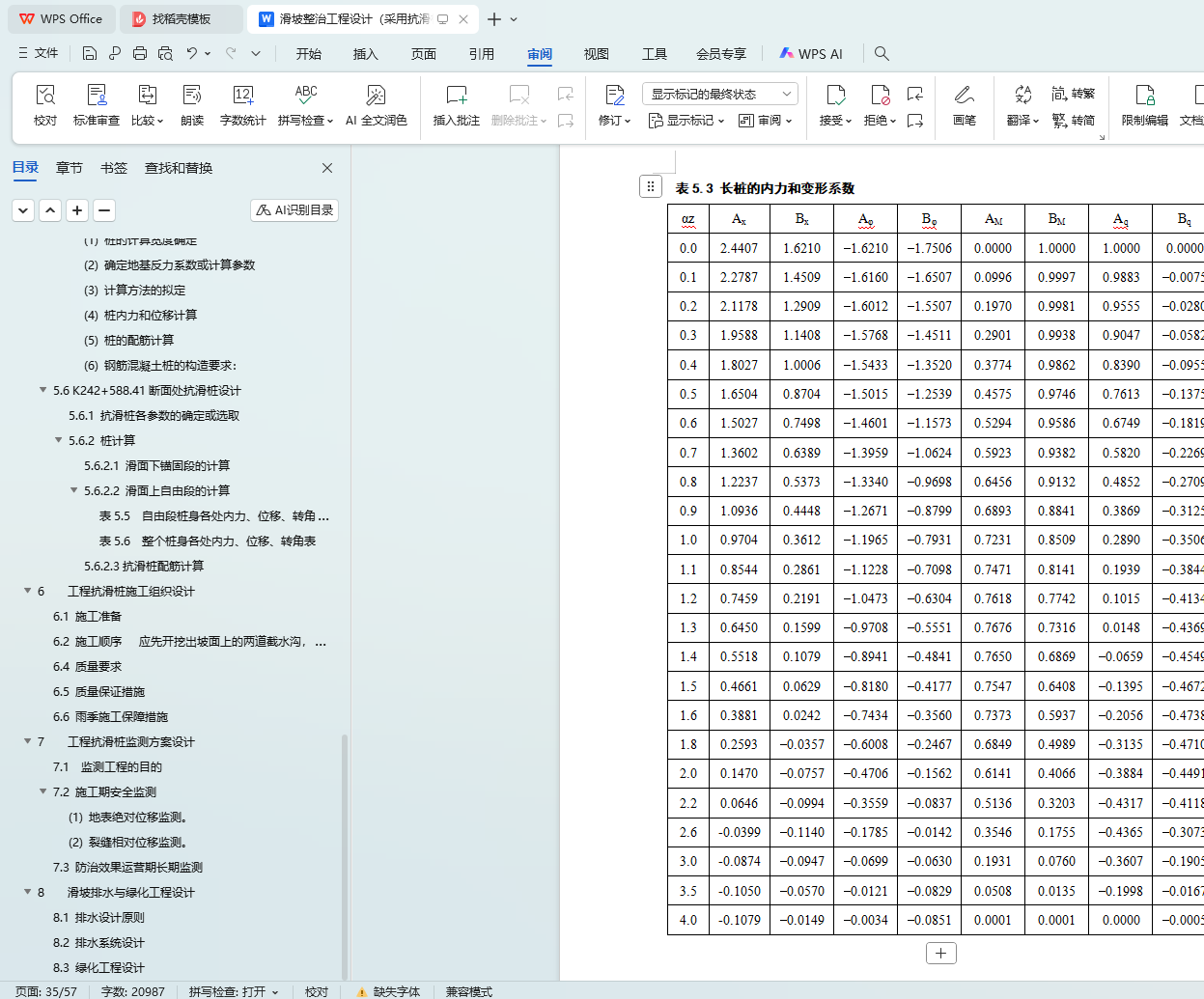Open 限制编辑 restrict editing
This screenshot has height=999, width=1204.
click(x=1144, y=104)
